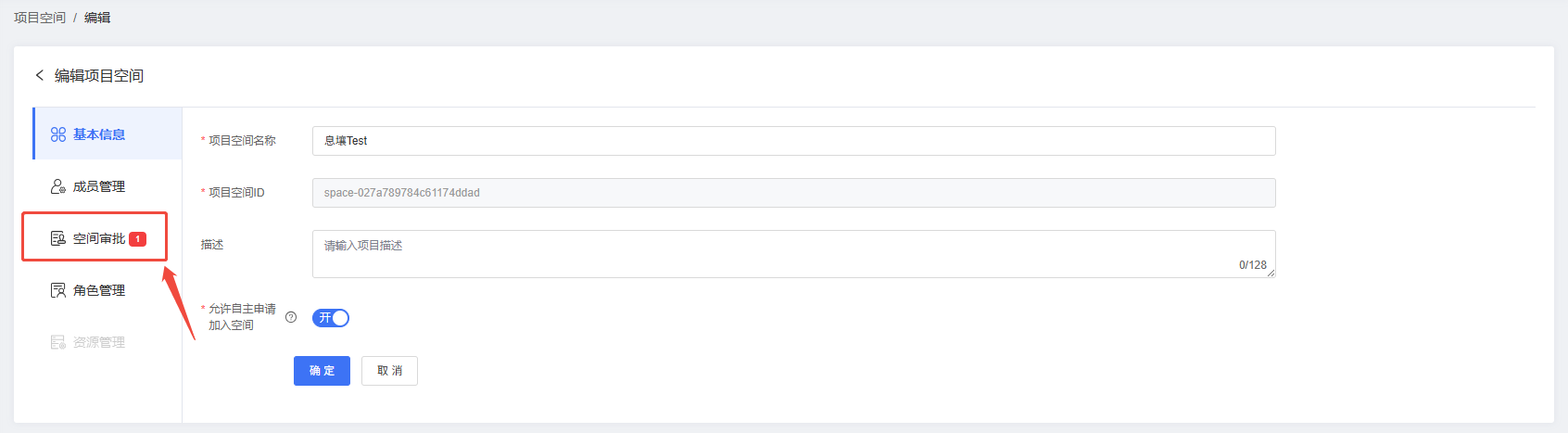This screenshot has width=1568, height=433.
Task: Click the 取消 cancel button
Action: [389, 371]
